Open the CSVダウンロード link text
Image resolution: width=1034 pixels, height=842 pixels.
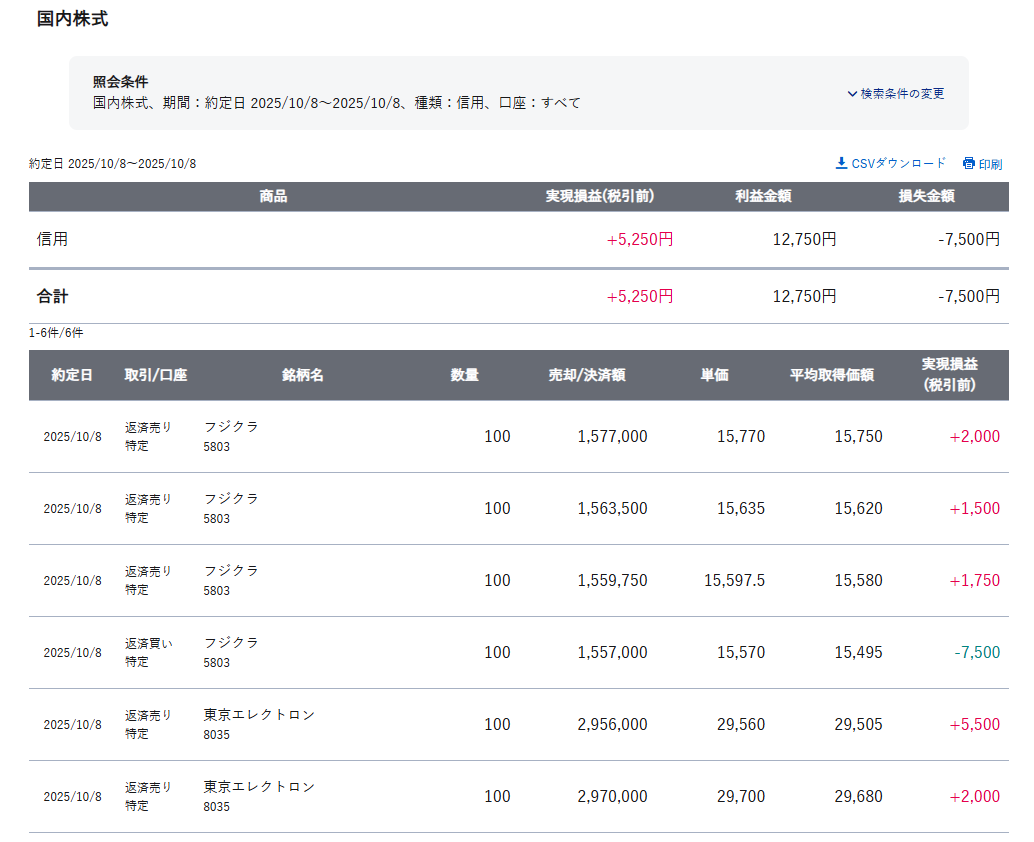tap(898, 163)
